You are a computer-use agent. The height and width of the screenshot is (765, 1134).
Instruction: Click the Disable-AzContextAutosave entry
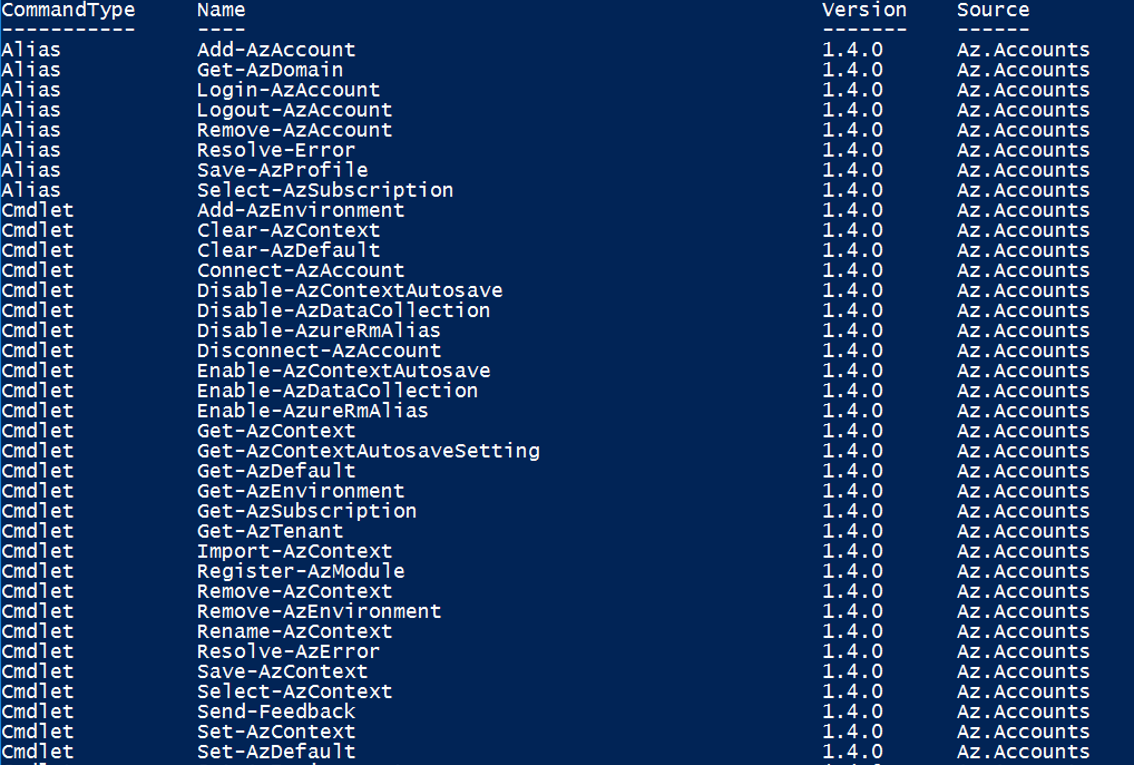pyautogui.click(x=349, y=291)
